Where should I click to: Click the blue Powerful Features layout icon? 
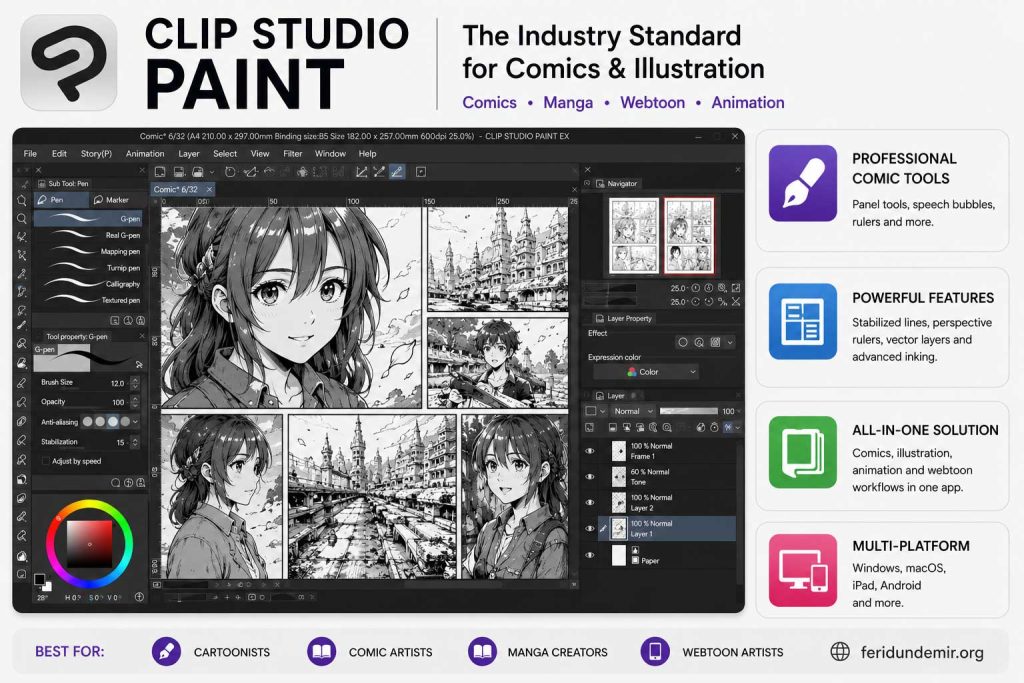click(803, 321)
